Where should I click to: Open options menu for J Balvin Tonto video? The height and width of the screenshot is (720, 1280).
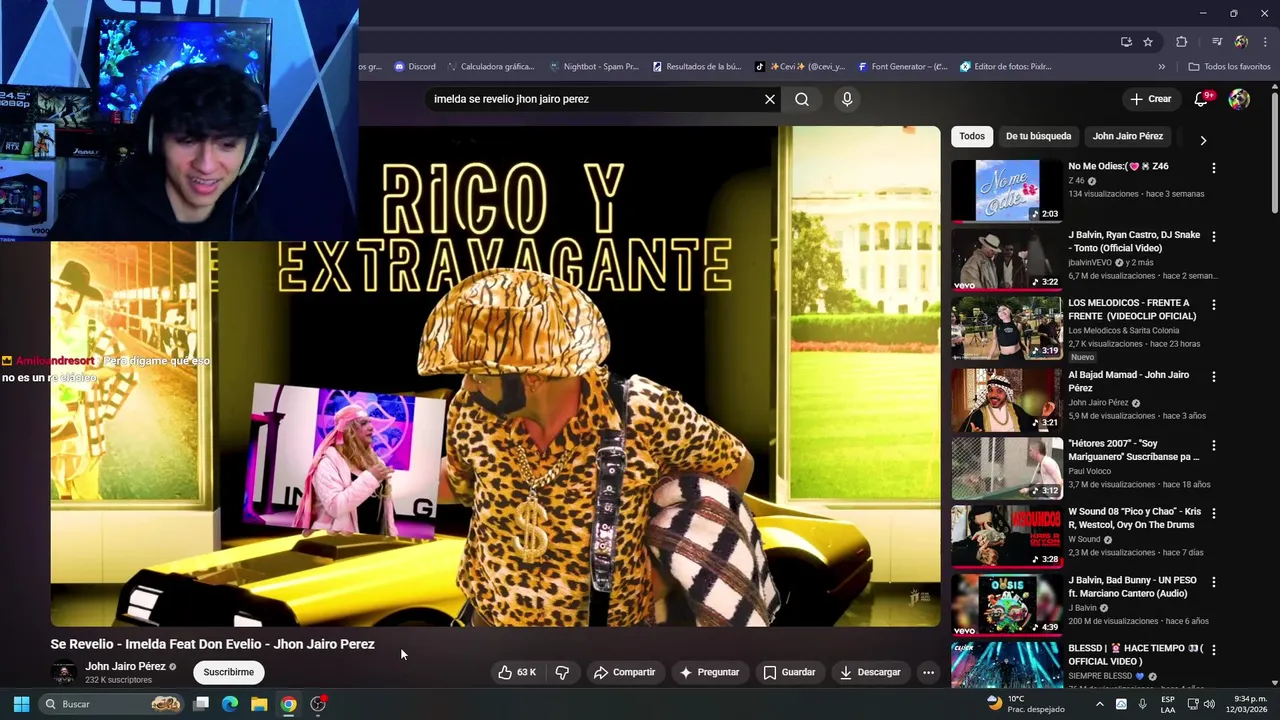click(x=1213, y=237)
